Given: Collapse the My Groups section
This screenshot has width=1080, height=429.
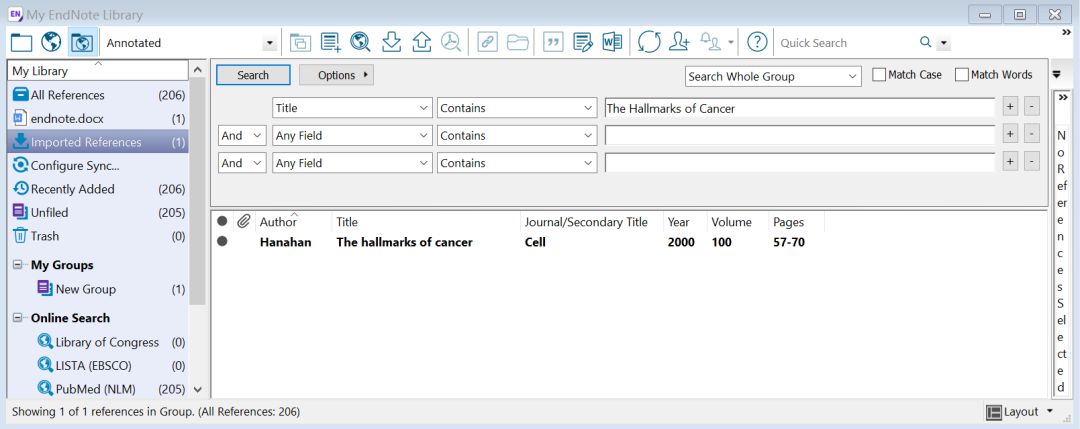Looking at the screenshot, I should (17, 265).
